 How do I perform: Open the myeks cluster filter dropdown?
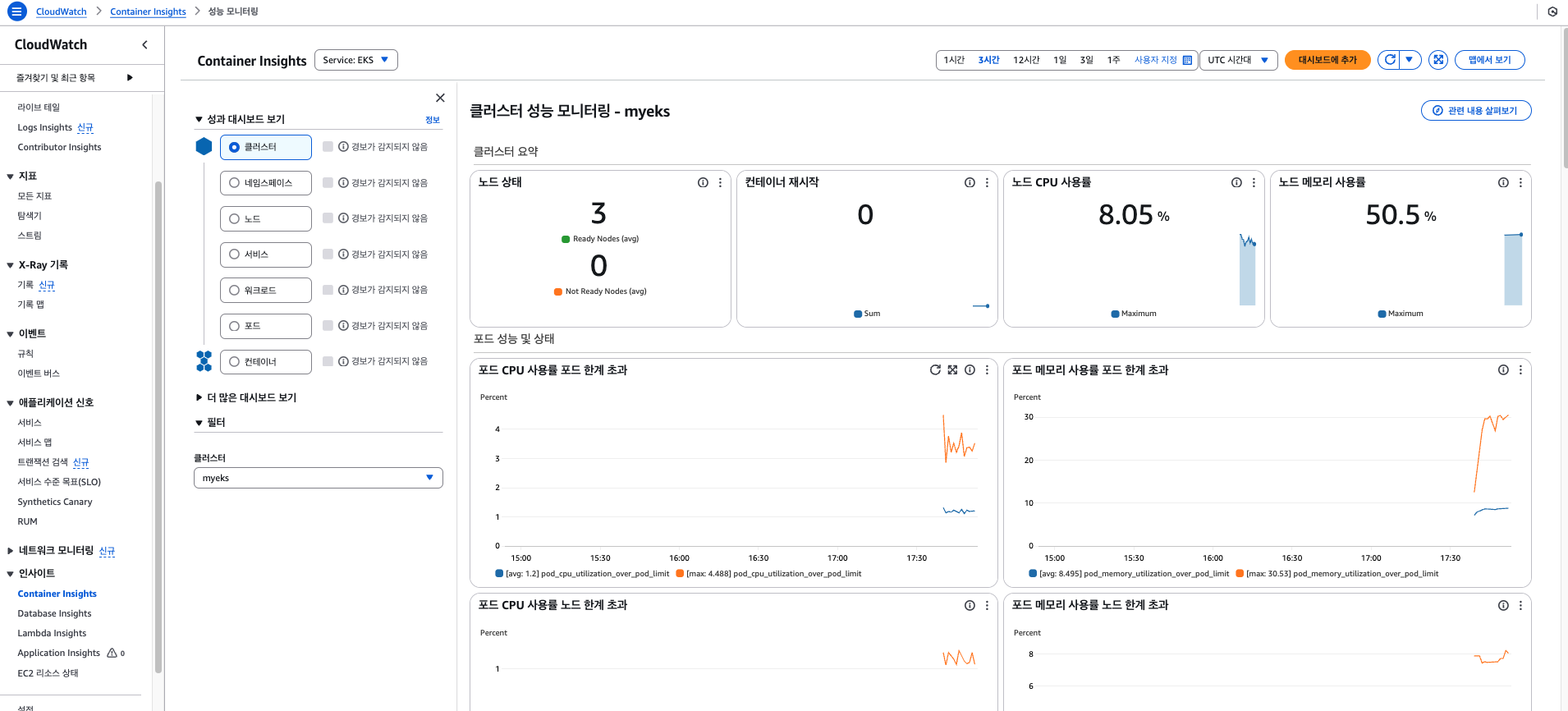point(318,478)
